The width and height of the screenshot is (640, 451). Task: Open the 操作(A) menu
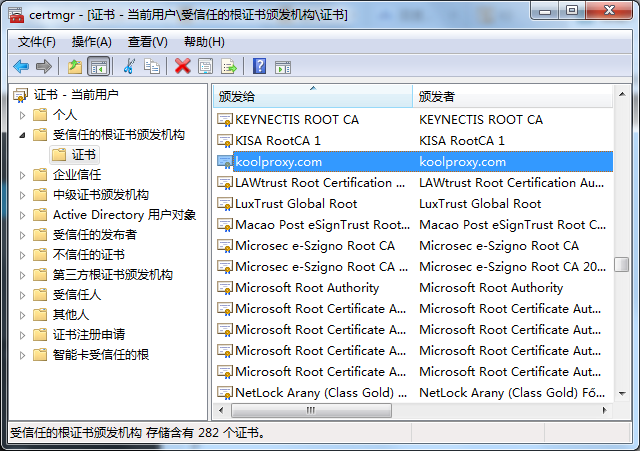click(x=92, y=42)
